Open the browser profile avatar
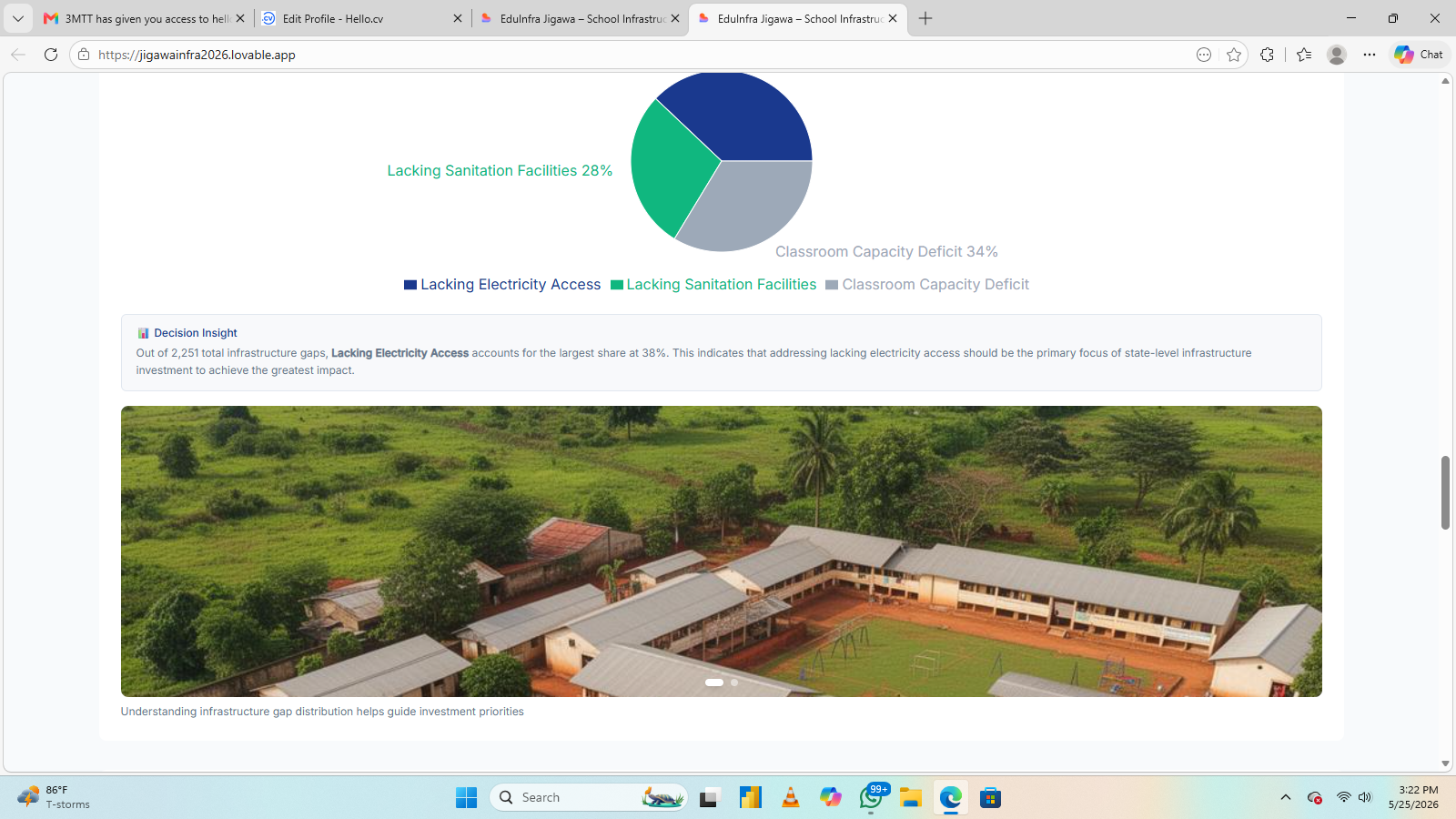 (1337, 55)
